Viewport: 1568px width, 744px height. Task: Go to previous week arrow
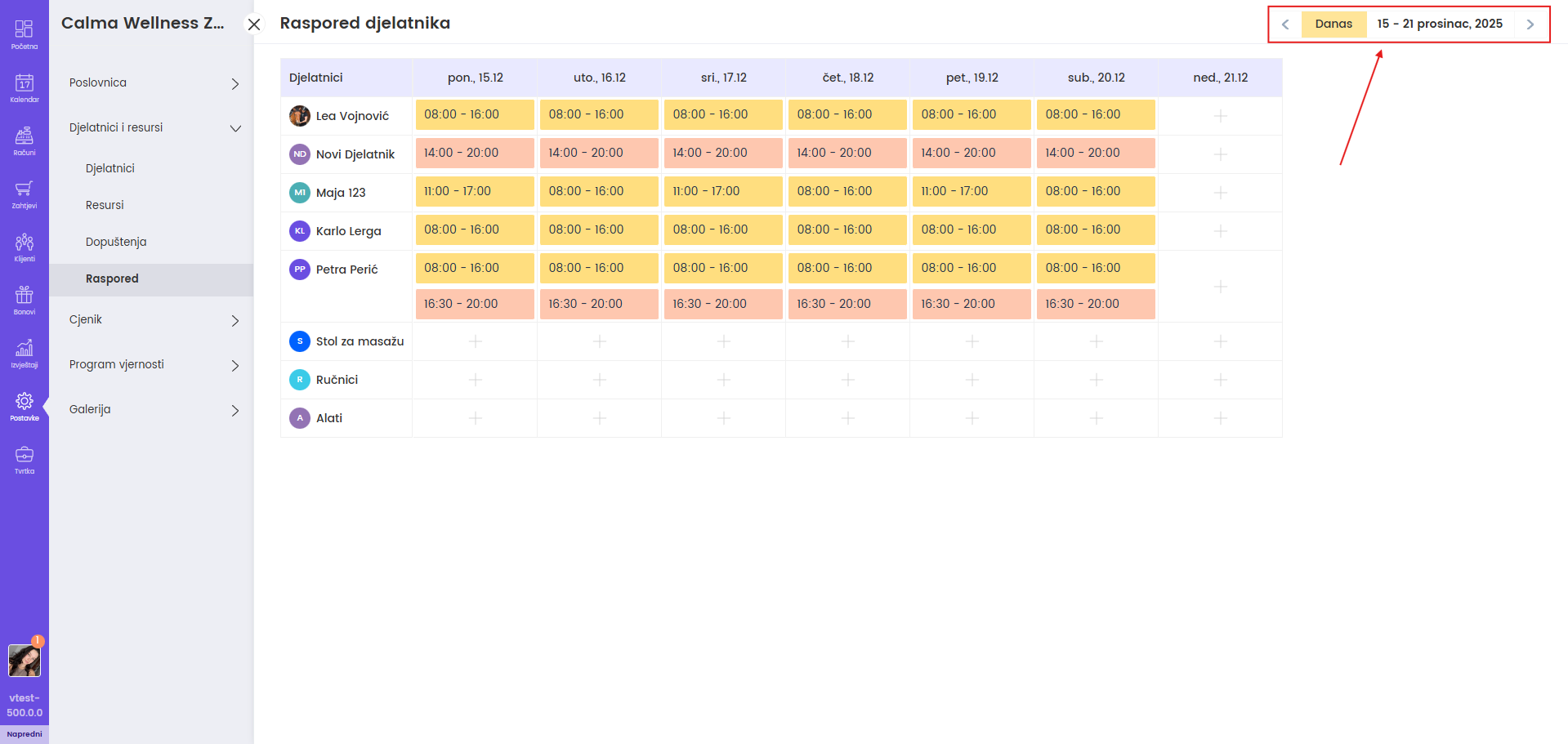[1285, 25]
